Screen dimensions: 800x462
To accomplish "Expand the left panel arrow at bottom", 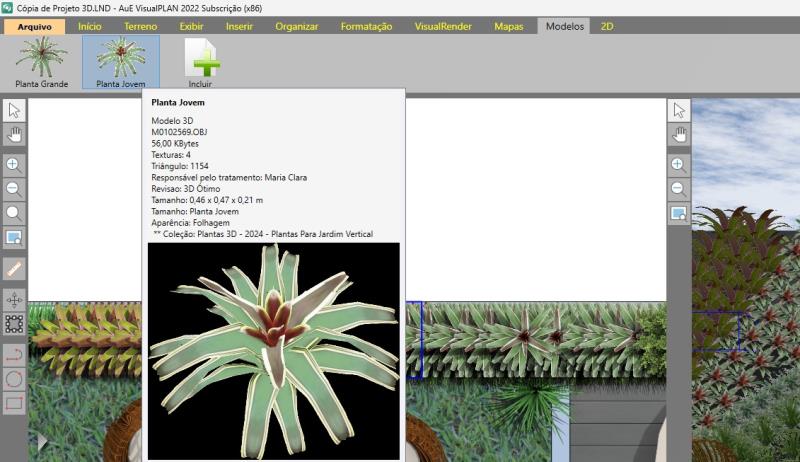I will tap(42, 441).
